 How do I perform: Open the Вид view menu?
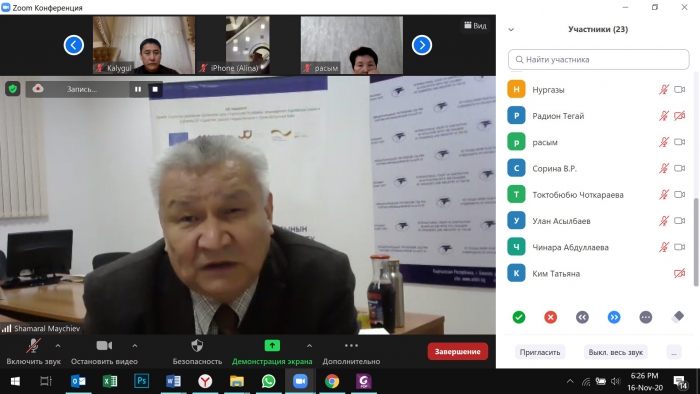[475, 25]
